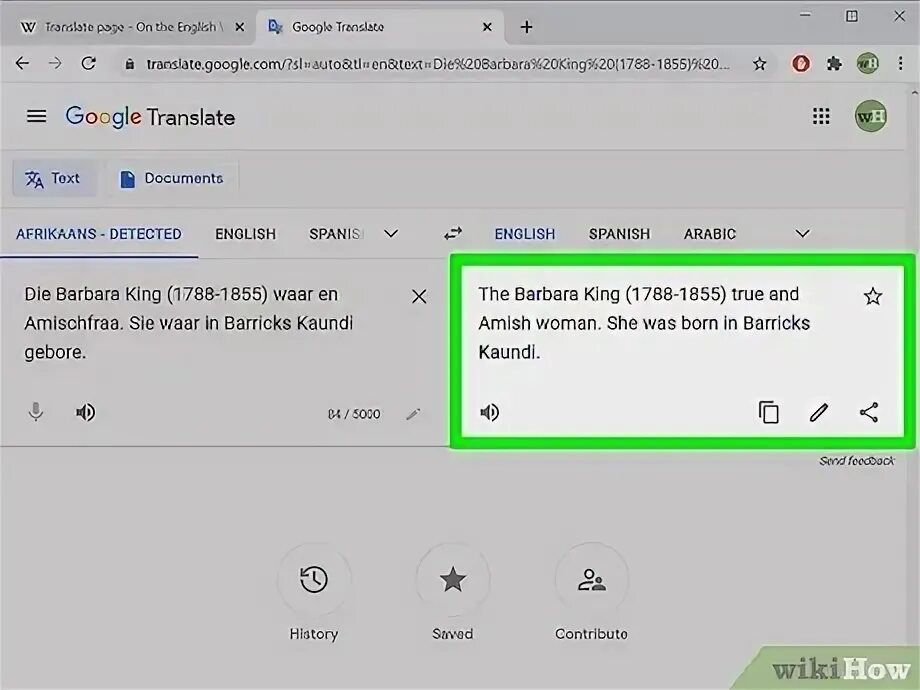920x690 pixels.
Task: Expand the target language list
Action: click(x=802, y=234)
